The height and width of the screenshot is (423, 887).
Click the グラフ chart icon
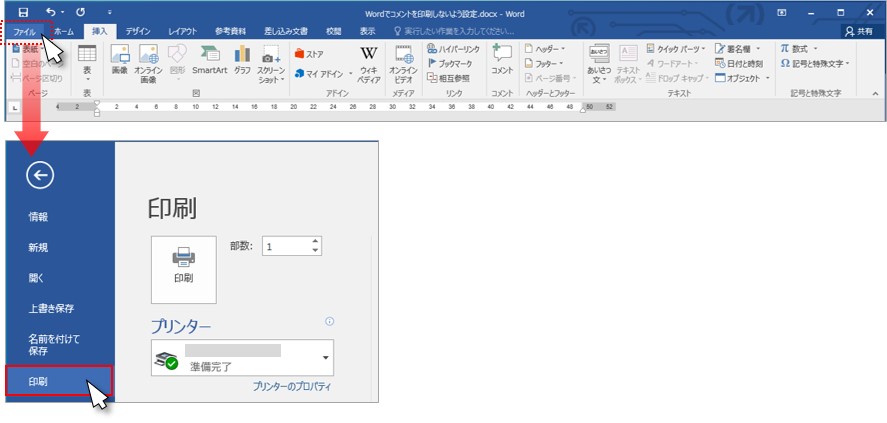click(x=242, y=59)
